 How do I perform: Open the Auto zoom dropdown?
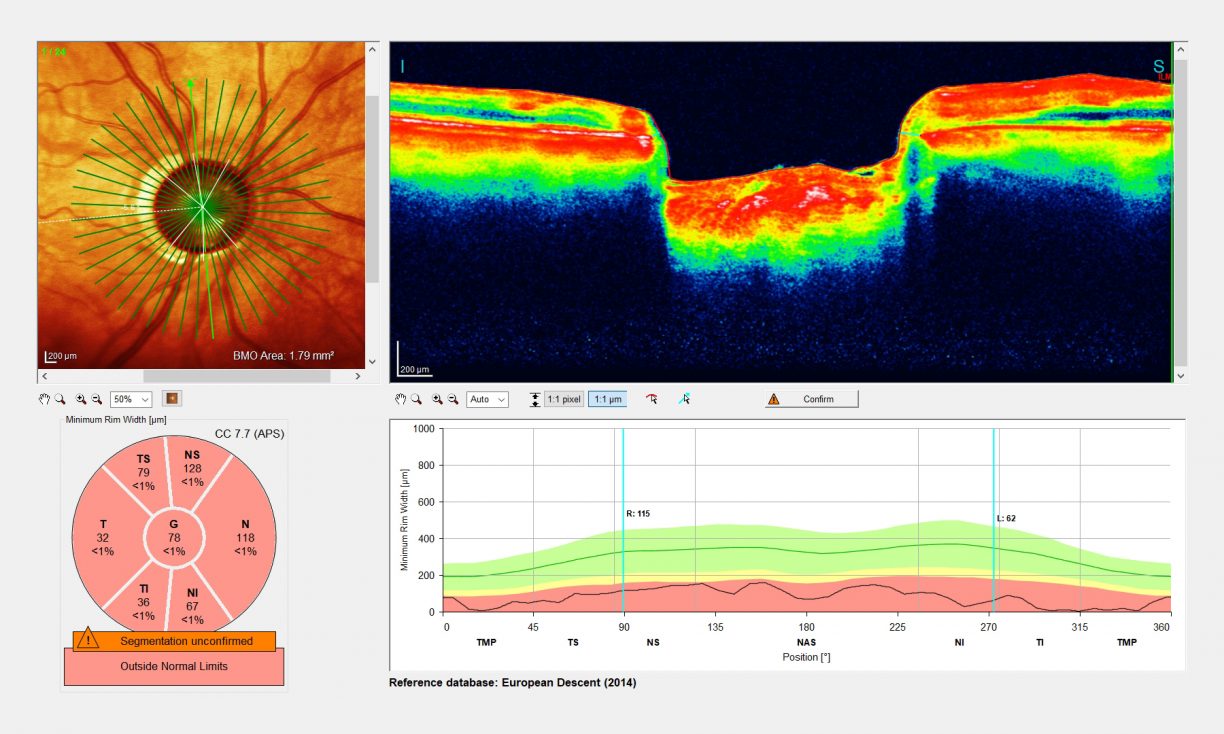[x=487, y=399]
